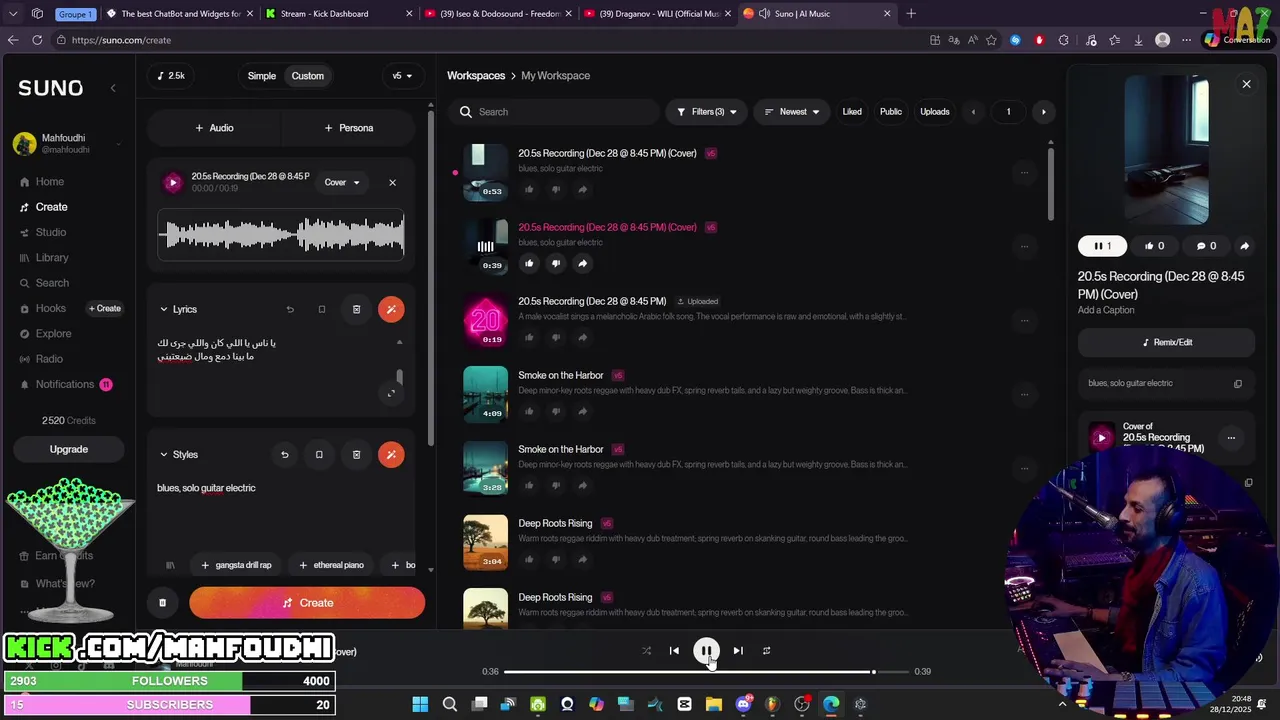The image size is (1280, 720).
Task: Generate lyrics with the magic wand
Action: pos(391,309)
